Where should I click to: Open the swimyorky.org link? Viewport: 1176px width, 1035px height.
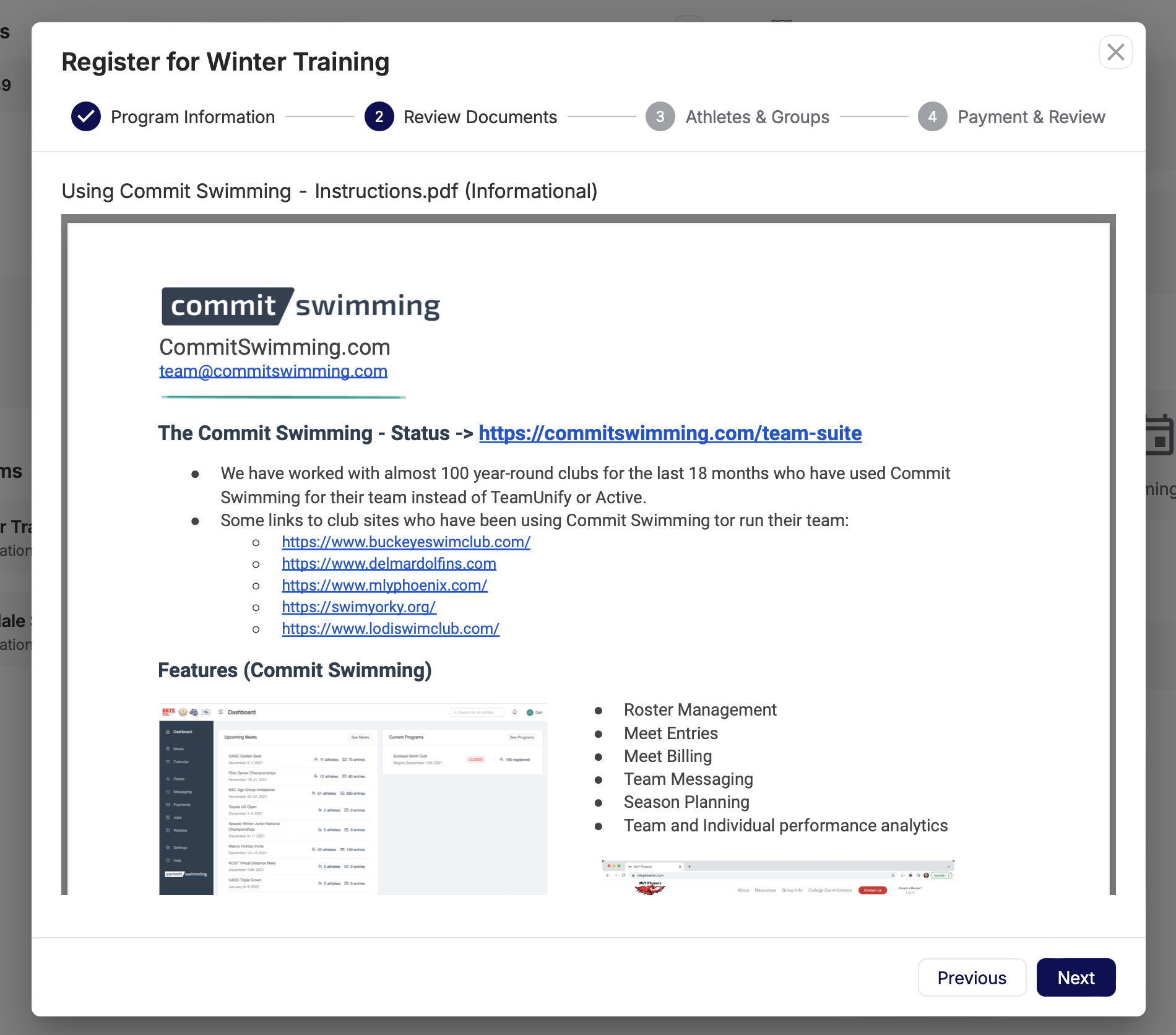point(359,607)
